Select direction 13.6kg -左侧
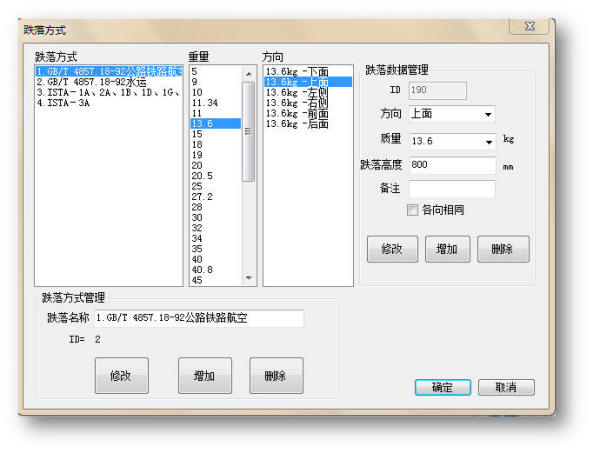Viewport: 591px width, 453px height. pyautogui.click(x=308, y=92)
